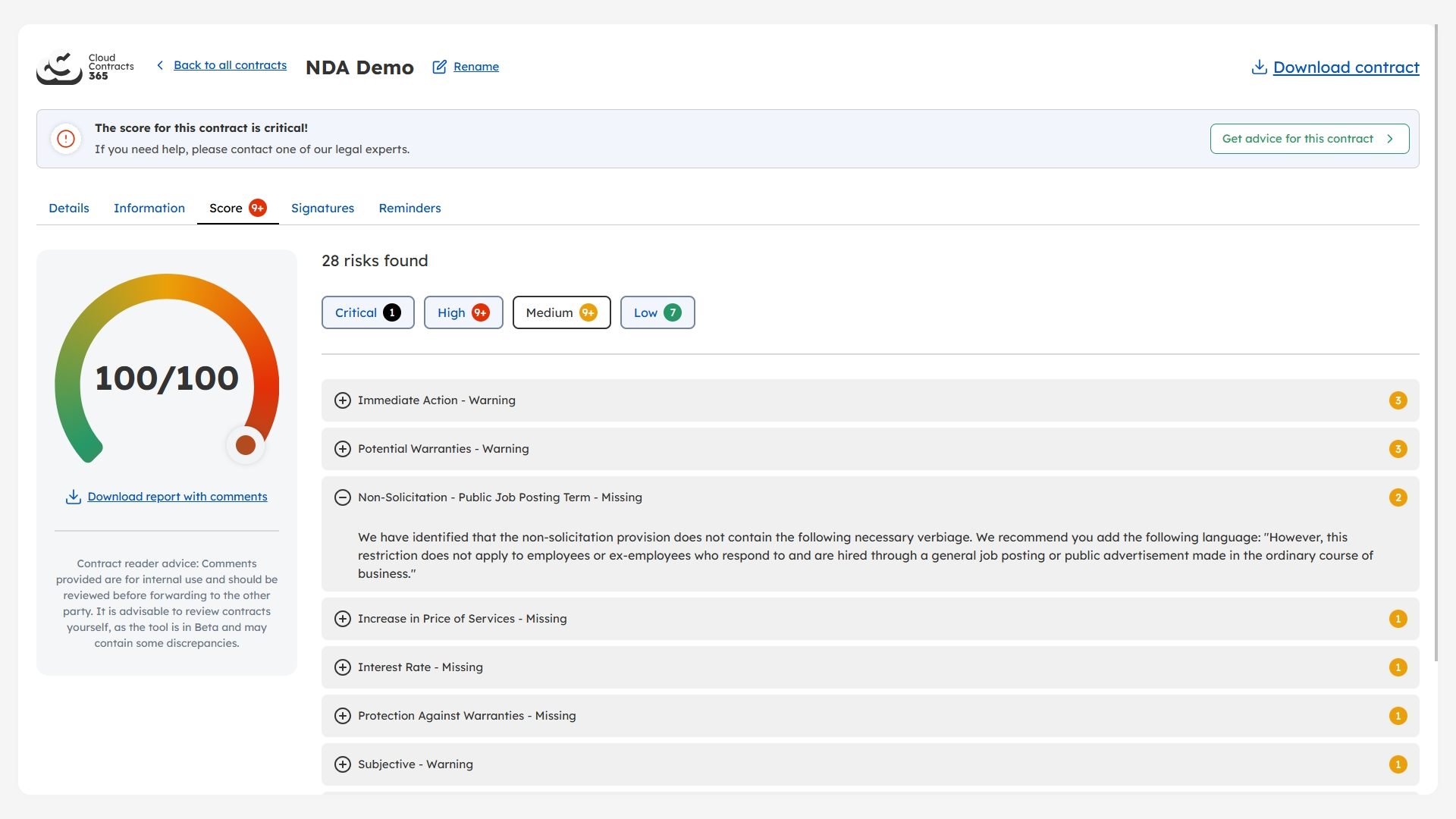Click the critical alert warning icon

tap(66, 139)
